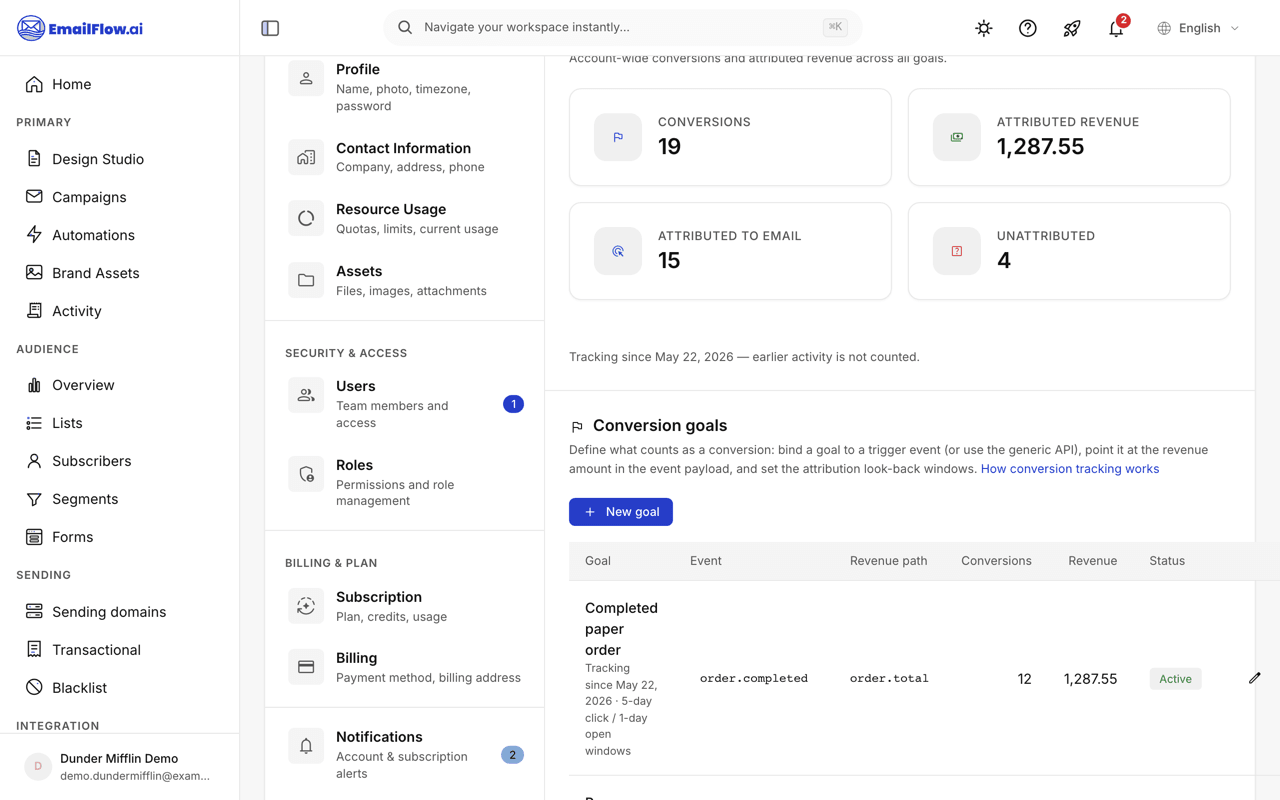The height and width of the screenshot is (800, 1280).
Task: Toggle the sidebar panel icon
Action: click(270, 28)
